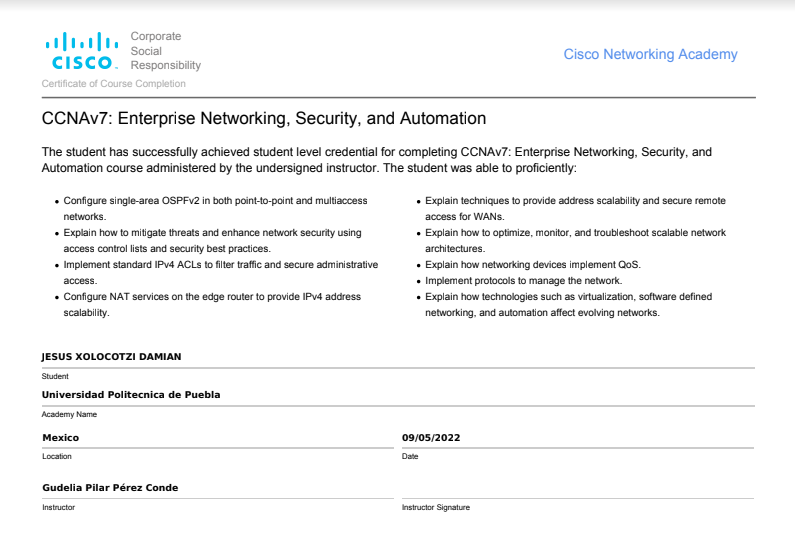Click 'address scalability and secure remote' bullet
The width and height of the screenshot is (795, 559).
click(575, 208)
